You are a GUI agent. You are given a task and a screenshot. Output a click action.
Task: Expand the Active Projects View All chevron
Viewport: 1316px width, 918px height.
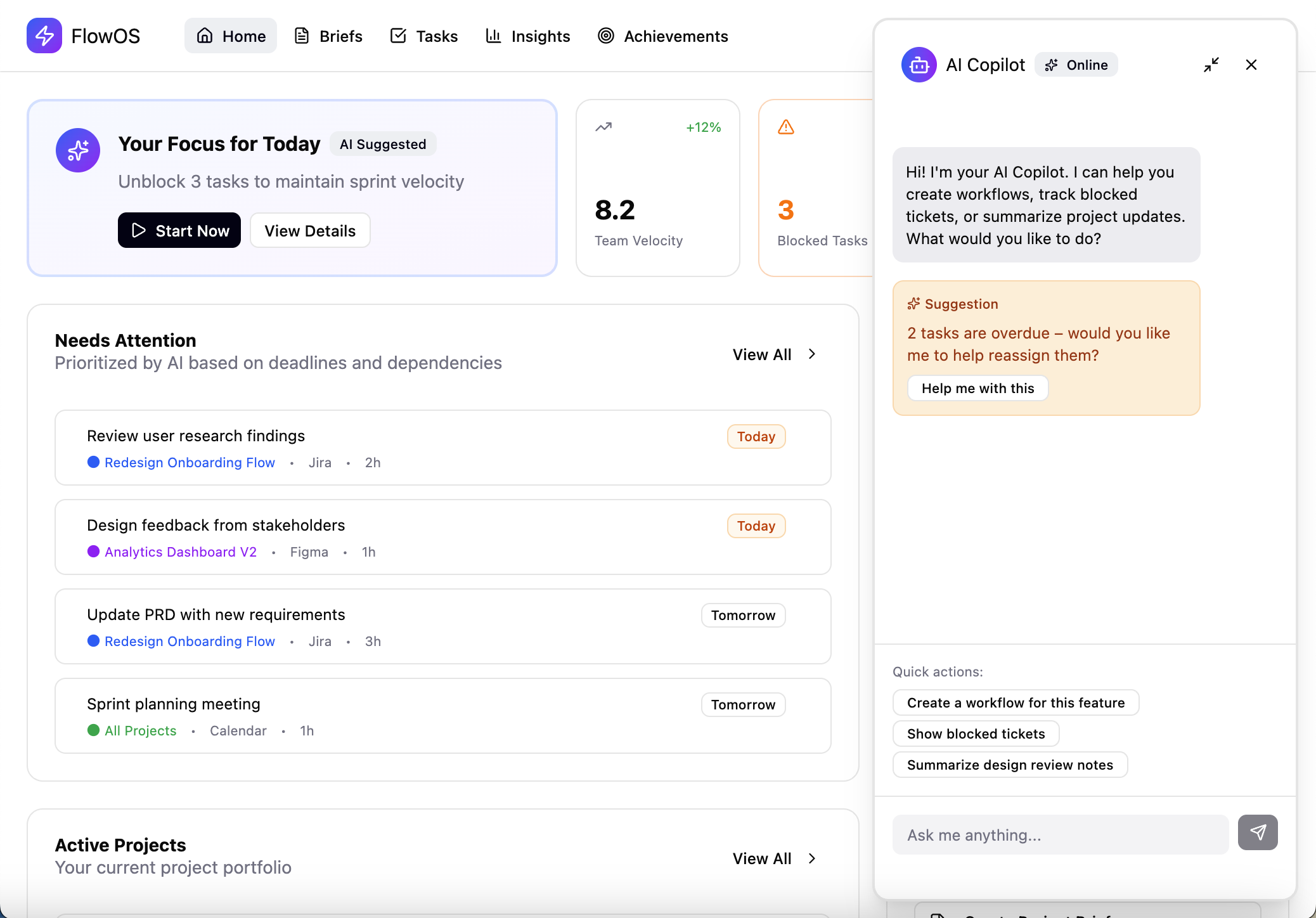[x=812, y=858]
